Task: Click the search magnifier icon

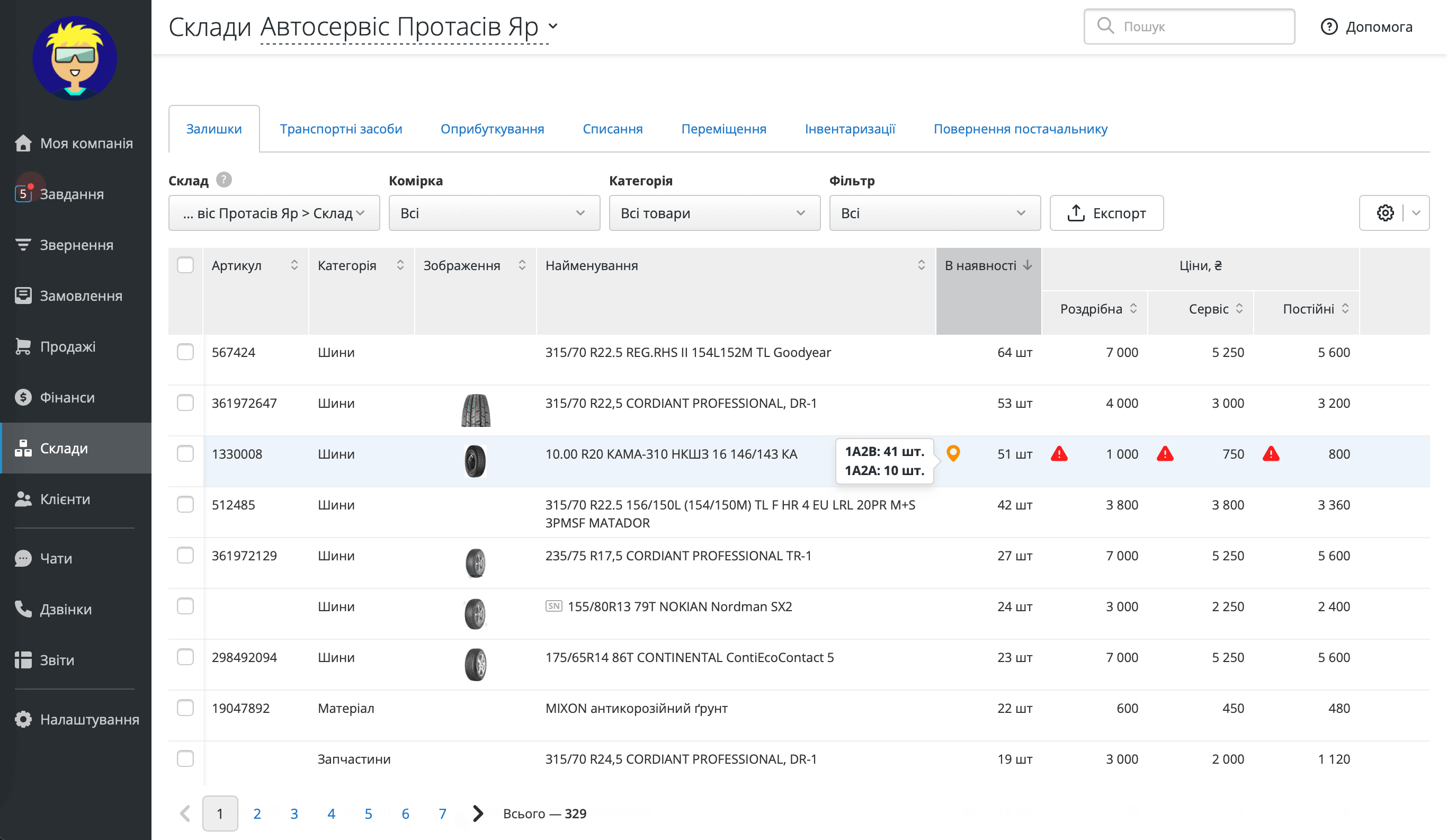Action: (x=1105, y=26)
